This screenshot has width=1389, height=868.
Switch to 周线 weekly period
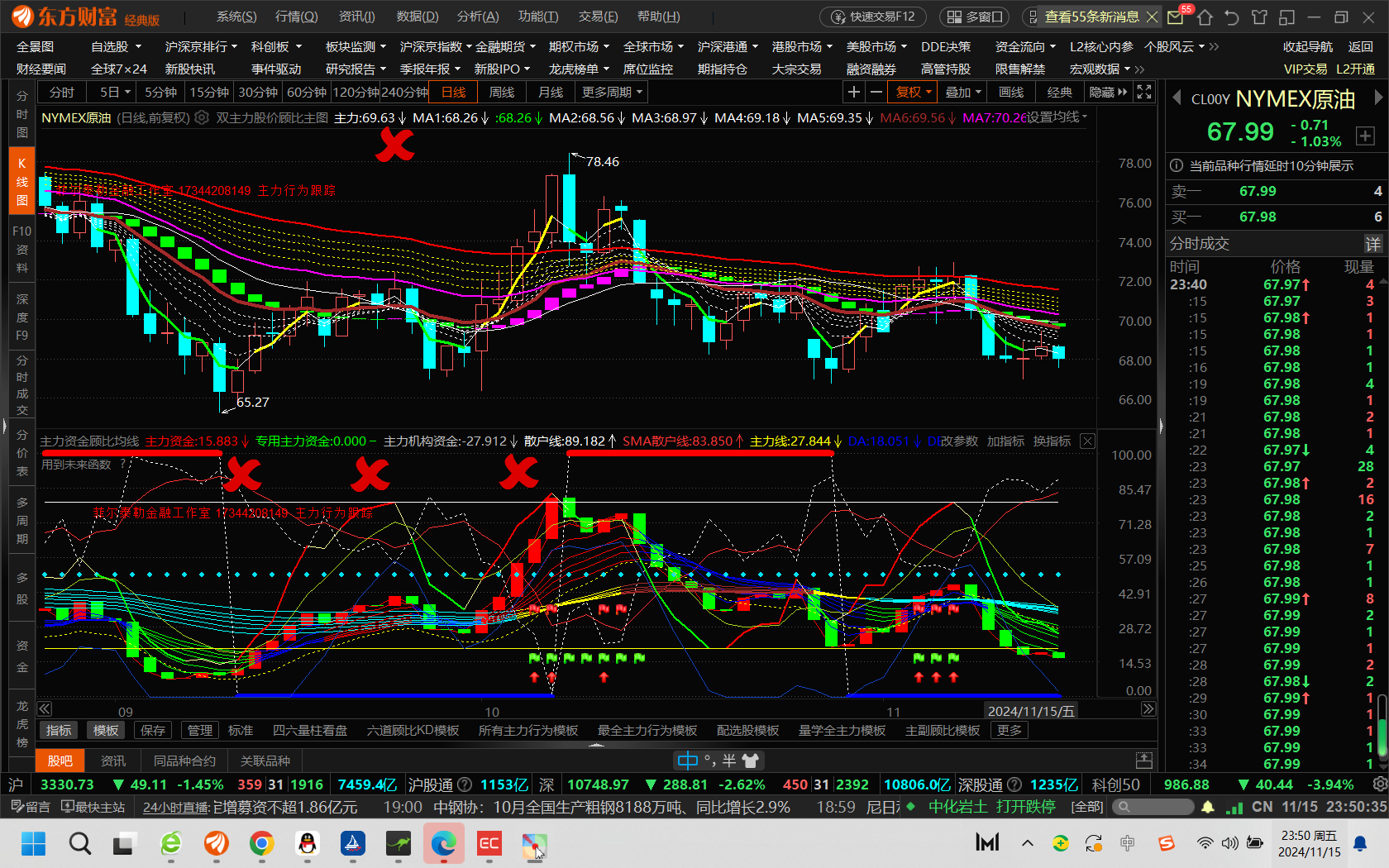click(502, 93)
